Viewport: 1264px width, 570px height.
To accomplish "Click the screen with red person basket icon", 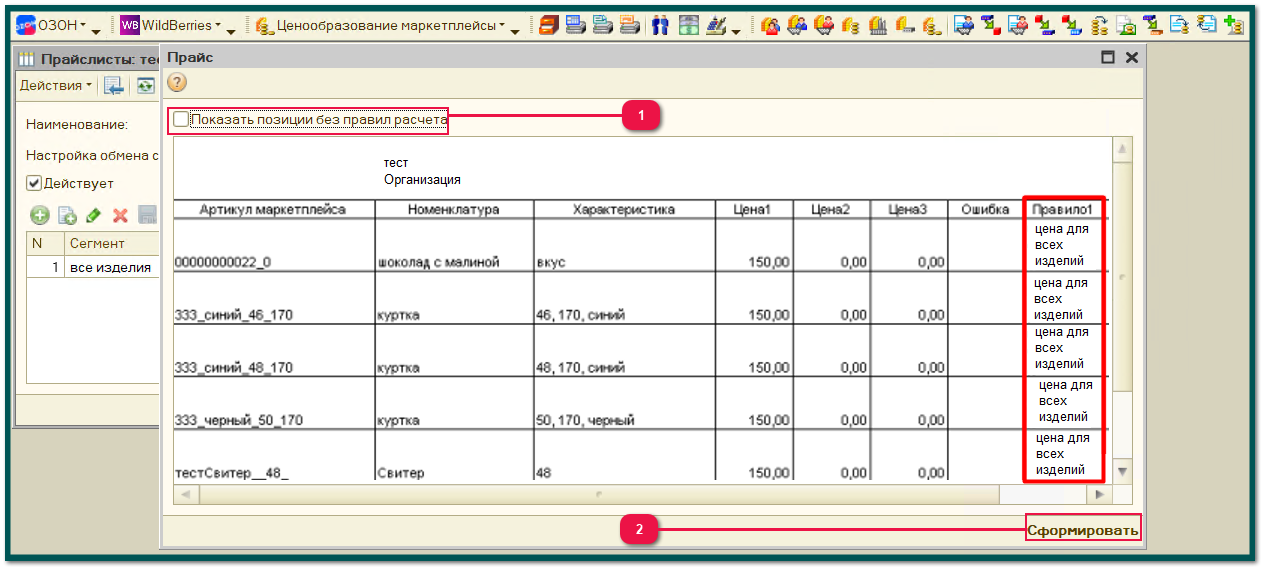I will pos(1019,25).
